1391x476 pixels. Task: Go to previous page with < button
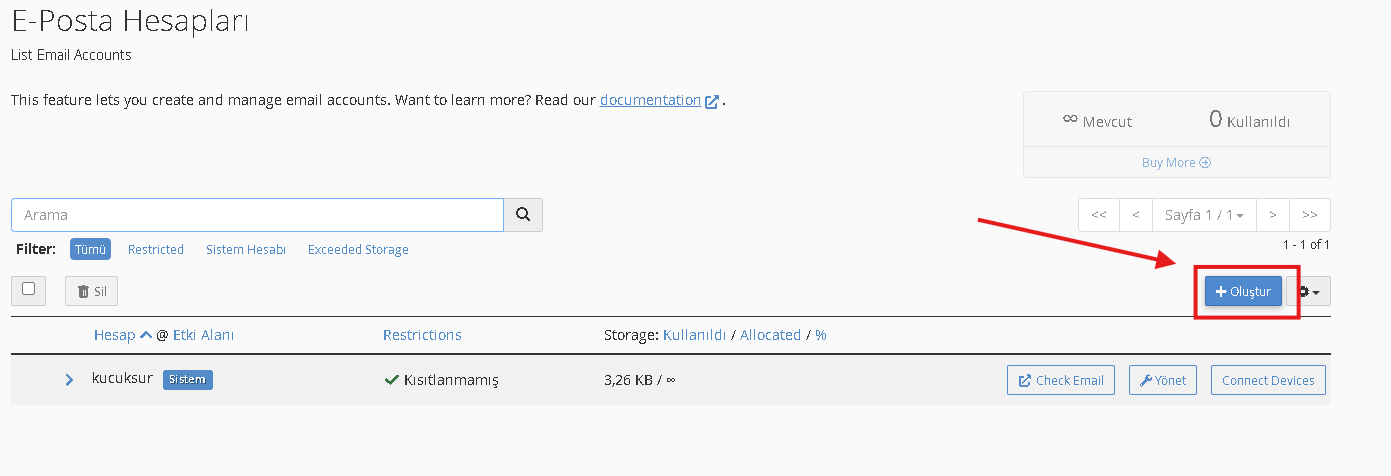(1135, 215)
